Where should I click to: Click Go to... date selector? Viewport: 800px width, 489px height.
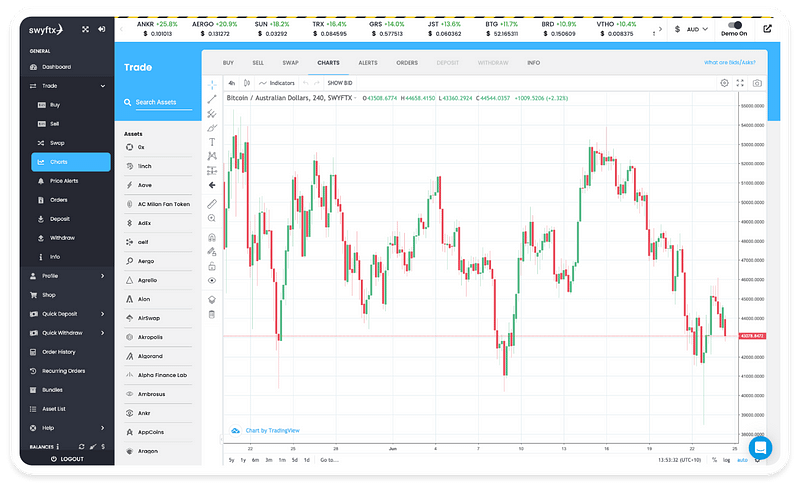click(330, 460)
